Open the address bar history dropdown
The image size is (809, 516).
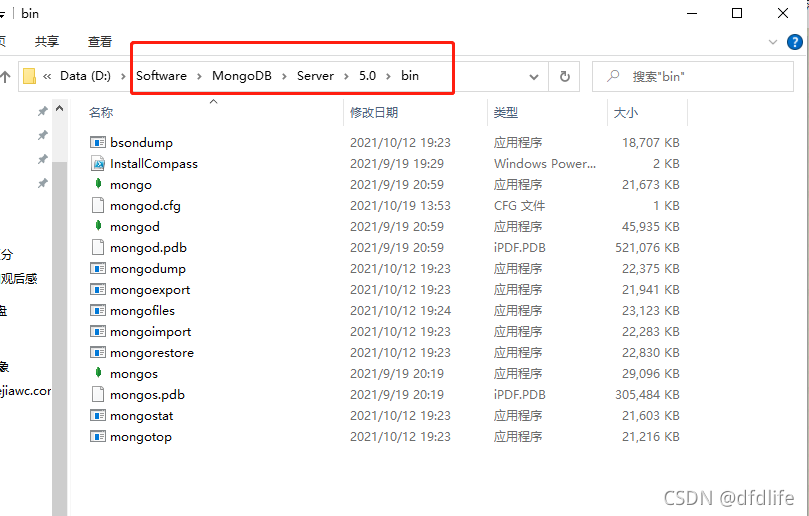(x=534, y=77)
